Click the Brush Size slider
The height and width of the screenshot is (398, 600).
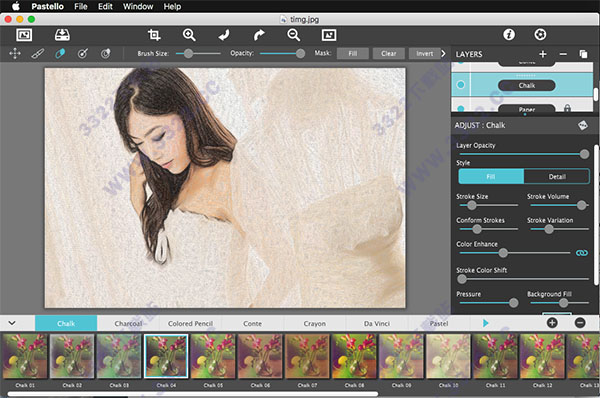tap(198, 54)
